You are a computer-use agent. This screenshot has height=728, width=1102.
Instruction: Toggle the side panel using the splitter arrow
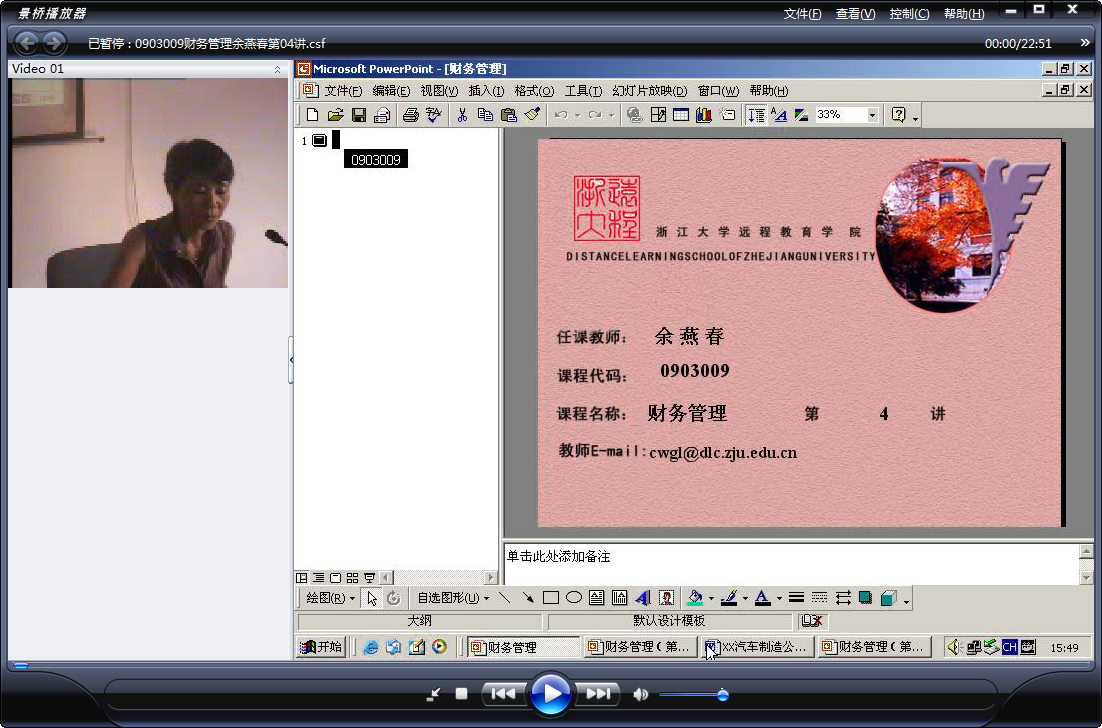[291, 360]
